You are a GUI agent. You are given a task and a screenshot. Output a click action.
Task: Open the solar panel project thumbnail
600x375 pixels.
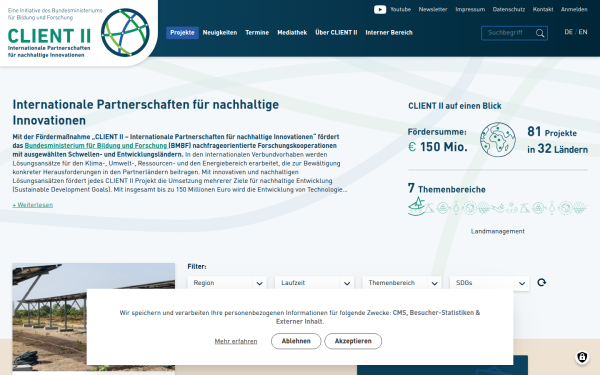pyautogui.click(x=94, y=317)
